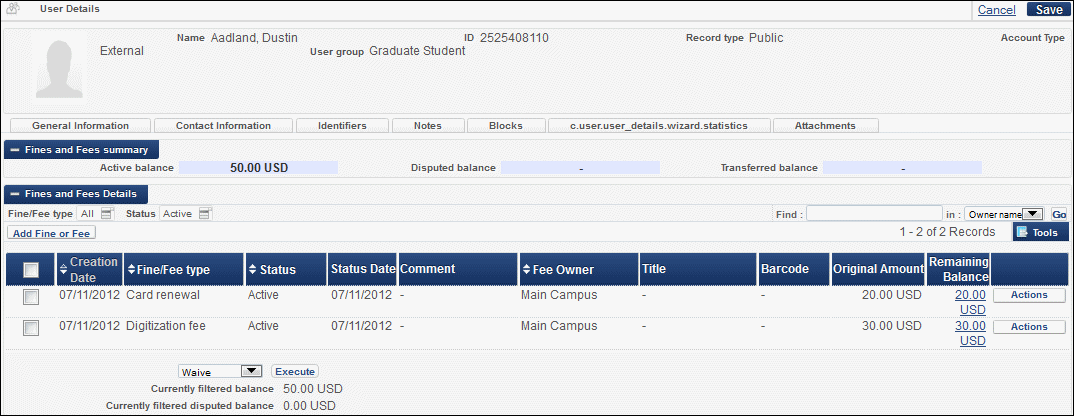This screenshot has height=416, width=1074.
Task: Collapse the Fines and Fees summary section
Action: (15, 150)
